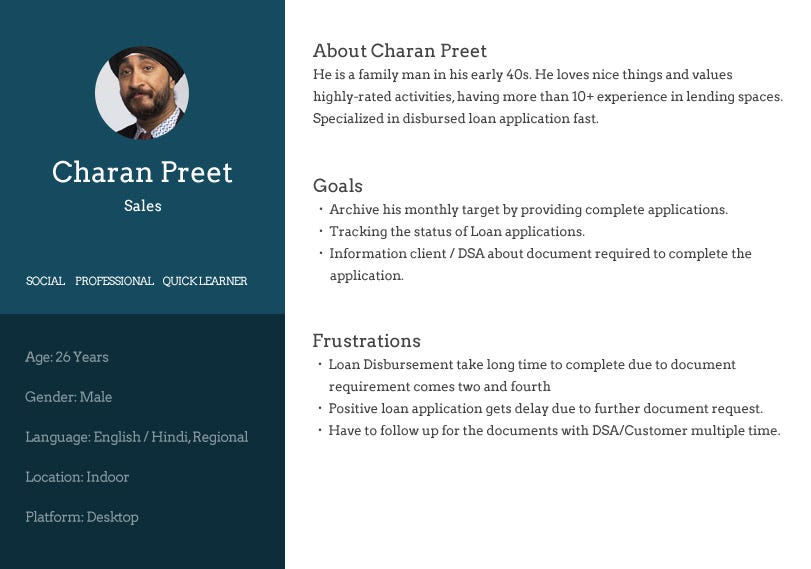This screenshot has height=569, width=811.
Task: Click the Frustrations section heading
Action: 367,341
